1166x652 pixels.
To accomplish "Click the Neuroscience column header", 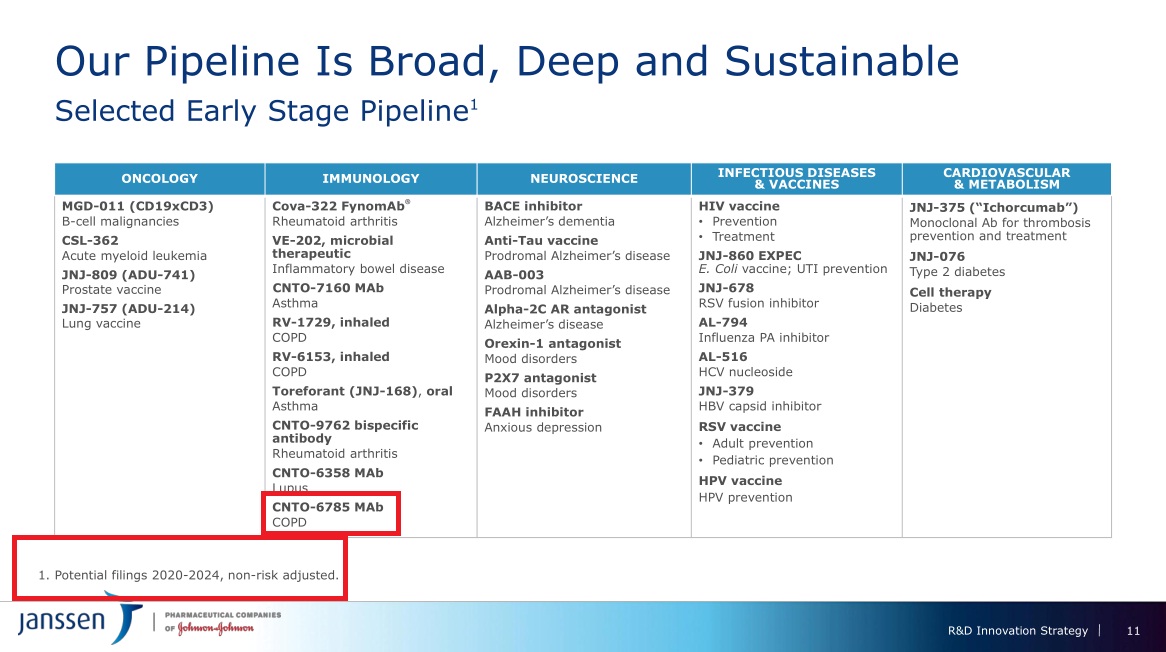I will [584, 179].
